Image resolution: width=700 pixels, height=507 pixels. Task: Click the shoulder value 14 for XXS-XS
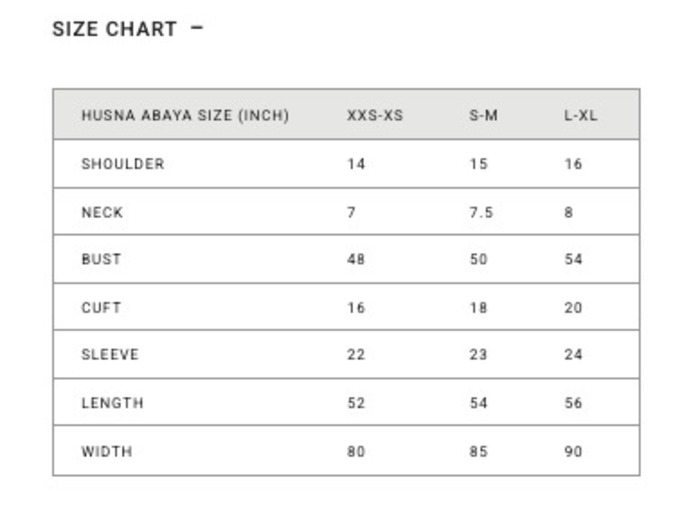356,164
